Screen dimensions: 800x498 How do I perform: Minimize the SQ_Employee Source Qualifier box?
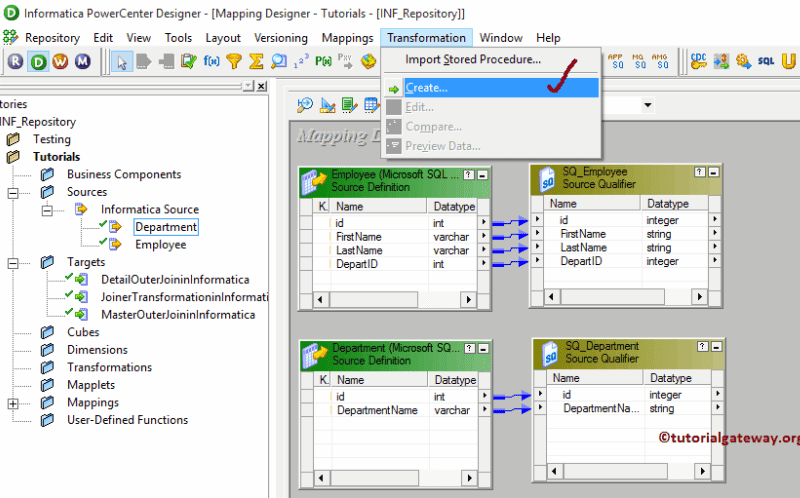[713, 172]
